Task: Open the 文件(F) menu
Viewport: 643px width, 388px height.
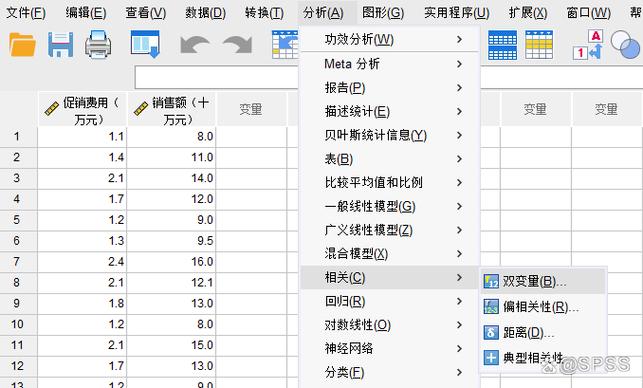Action: point(26,13)
